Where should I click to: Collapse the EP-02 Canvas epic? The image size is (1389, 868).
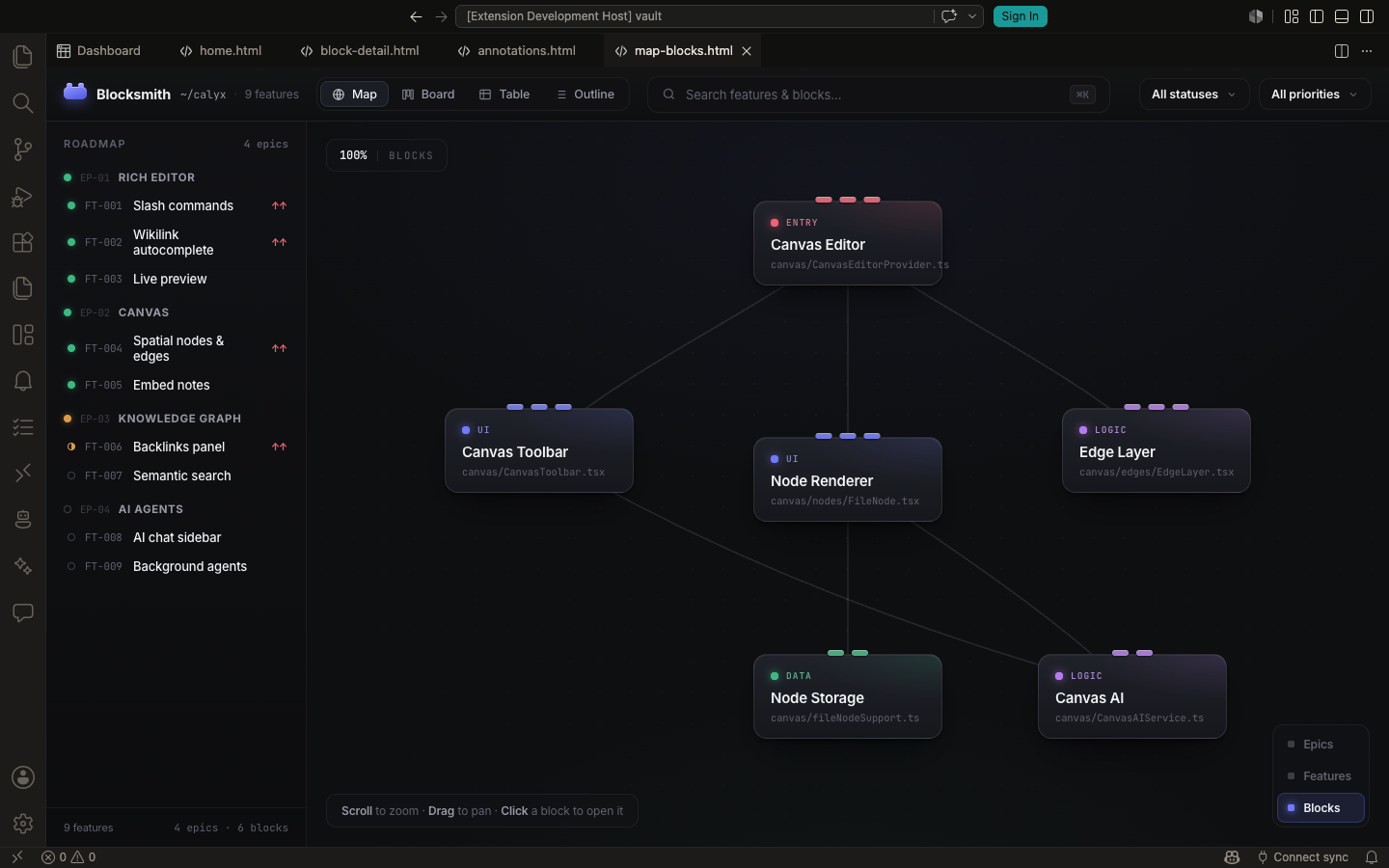176,312
